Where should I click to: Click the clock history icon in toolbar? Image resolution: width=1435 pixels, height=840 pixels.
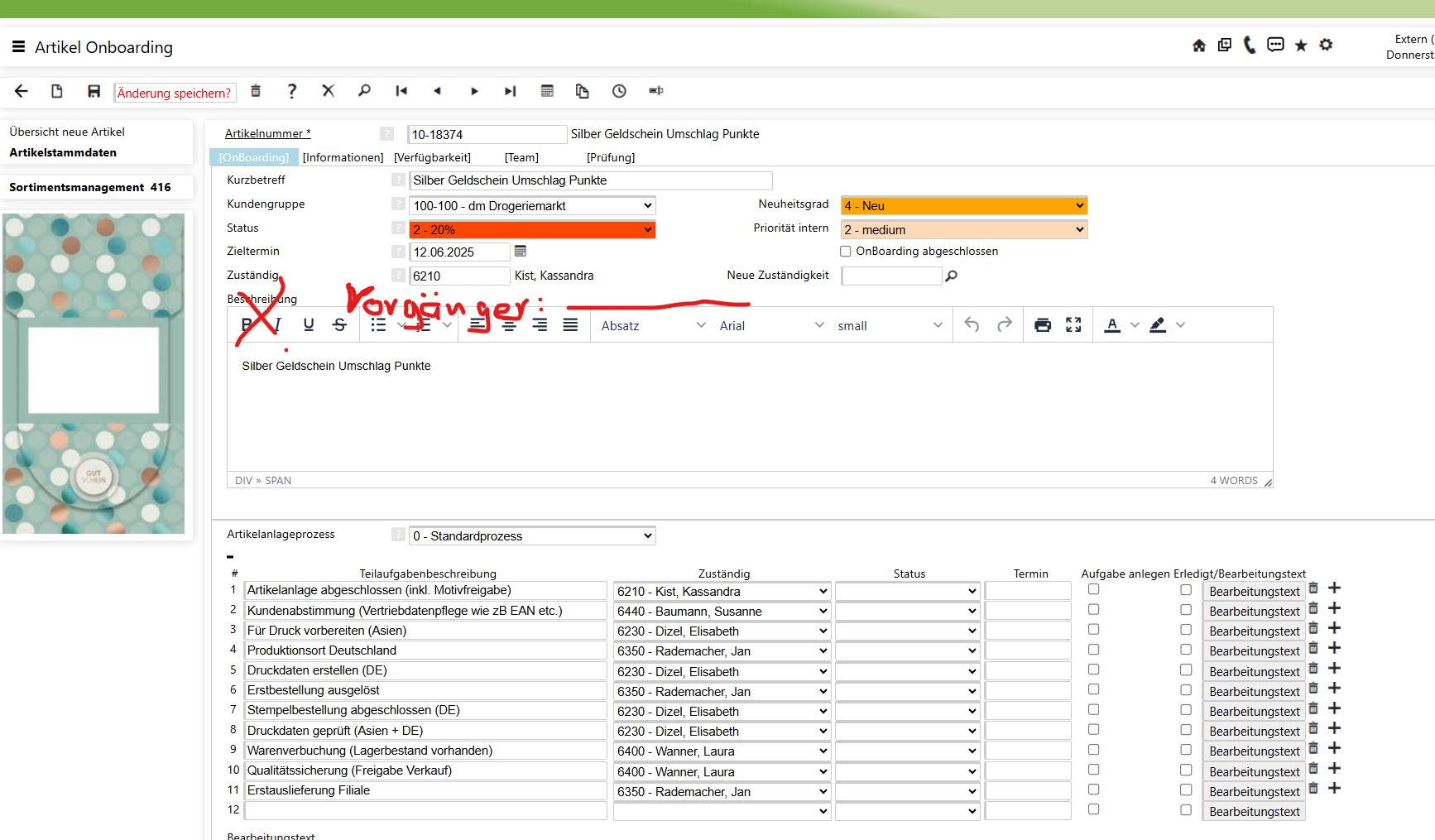(619, 91)
